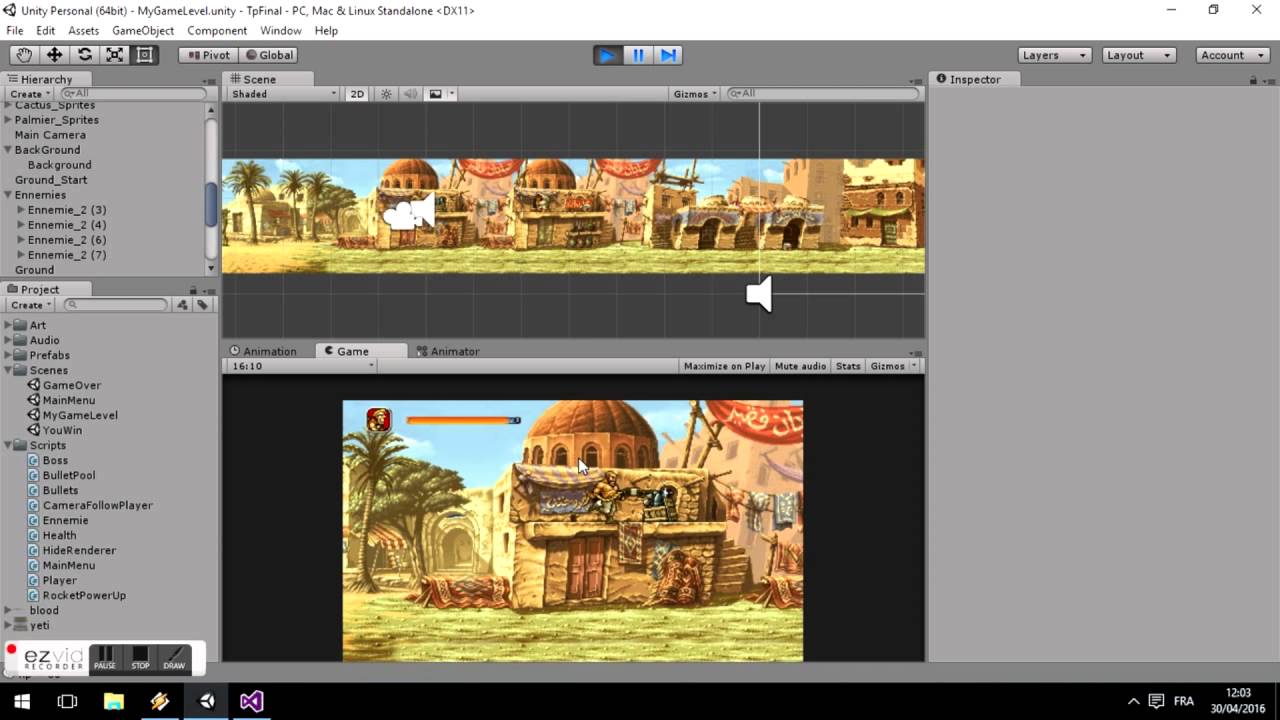Click the Search by Label icon in Project

[x=202, y=305]
